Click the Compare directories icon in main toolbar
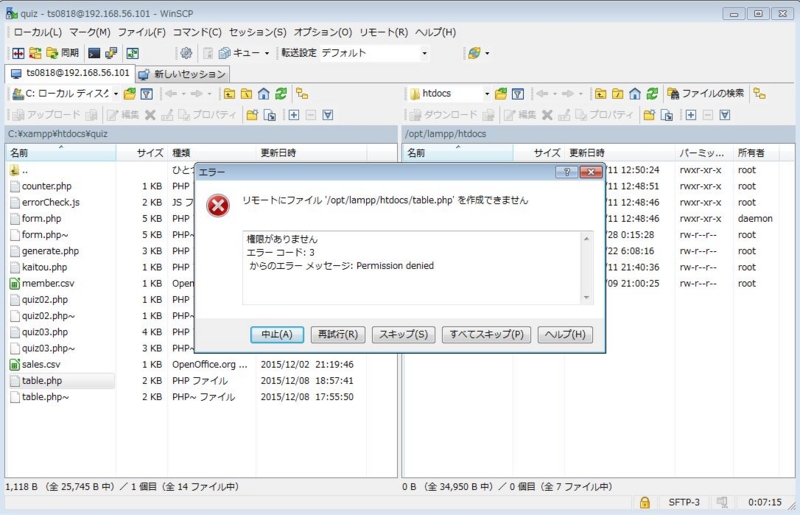The width and height of the screenshot is (800, 515). (18, 53)
